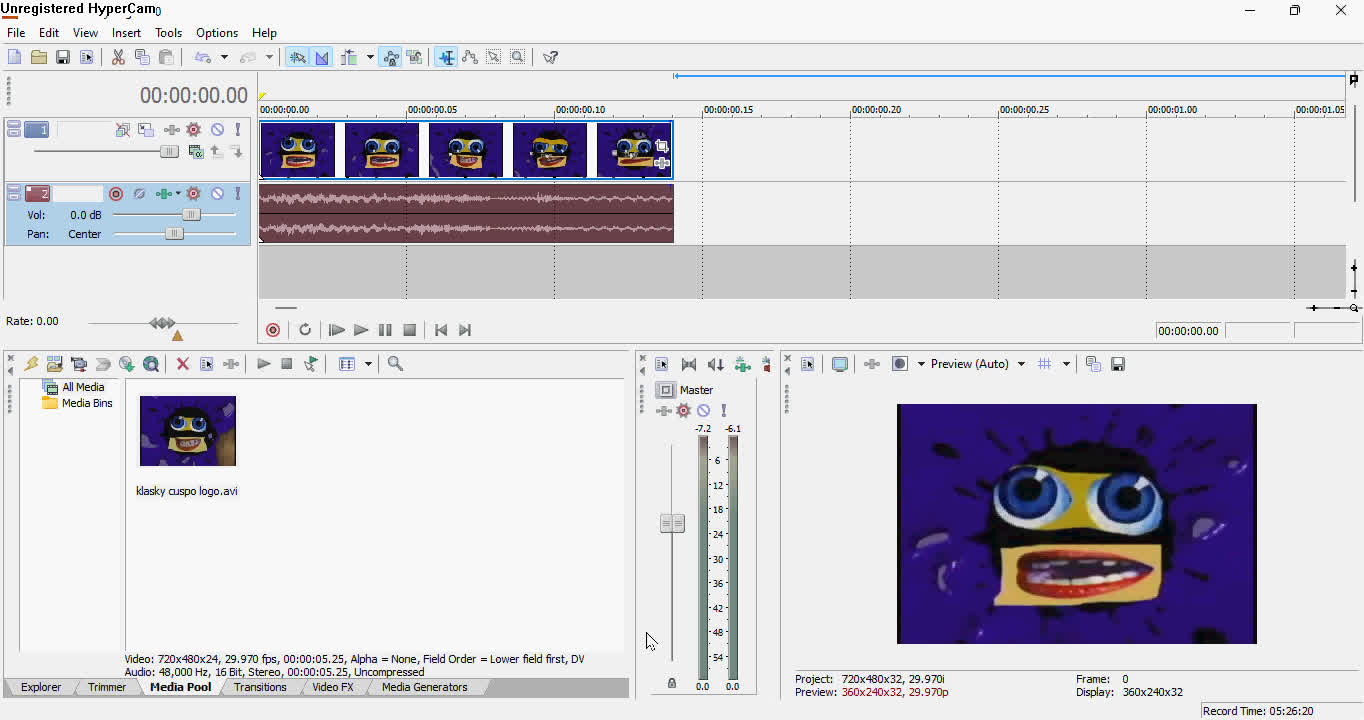The image size is (1364, 720).
Task: Click Preview on External Monitor icon
Action: pyautogui.click(x=840, y=364)
